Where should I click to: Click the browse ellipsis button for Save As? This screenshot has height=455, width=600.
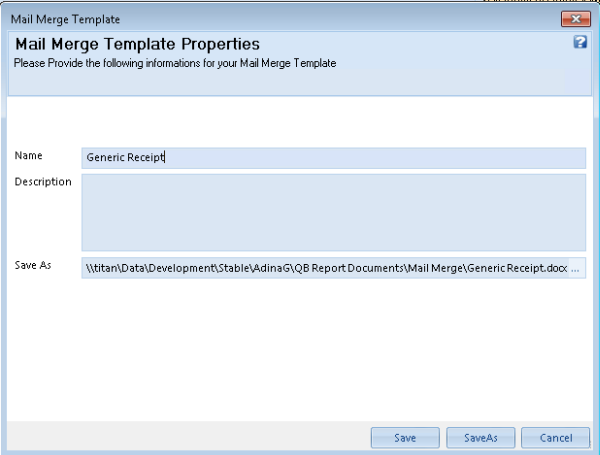575,268
